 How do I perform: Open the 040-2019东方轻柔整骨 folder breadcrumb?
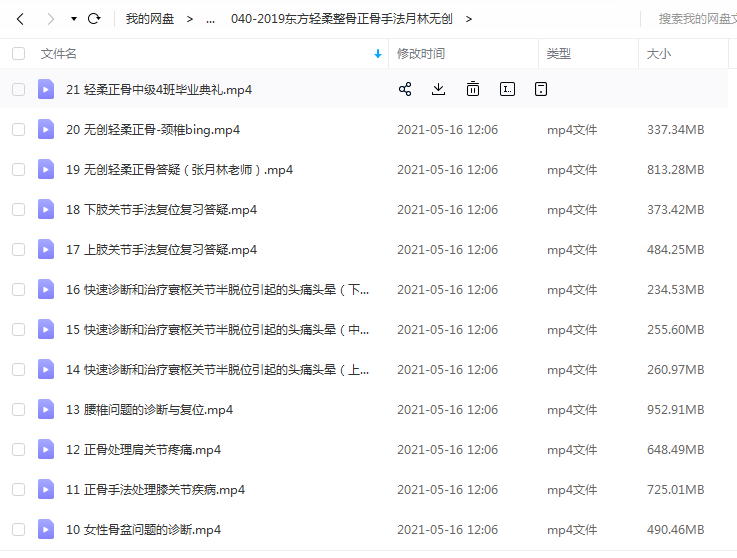click(342, 19)
